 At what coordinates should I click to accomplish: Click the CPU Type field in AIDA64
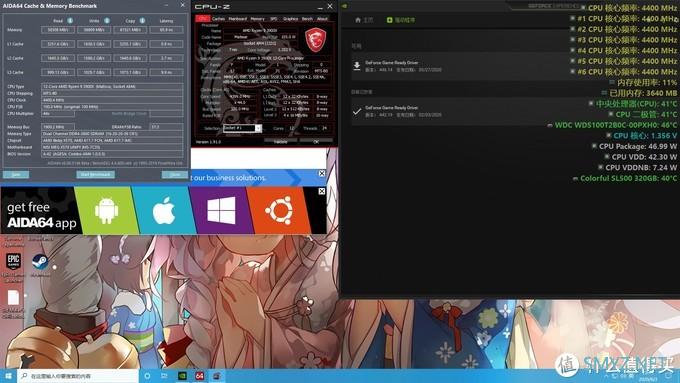[112, 86]
